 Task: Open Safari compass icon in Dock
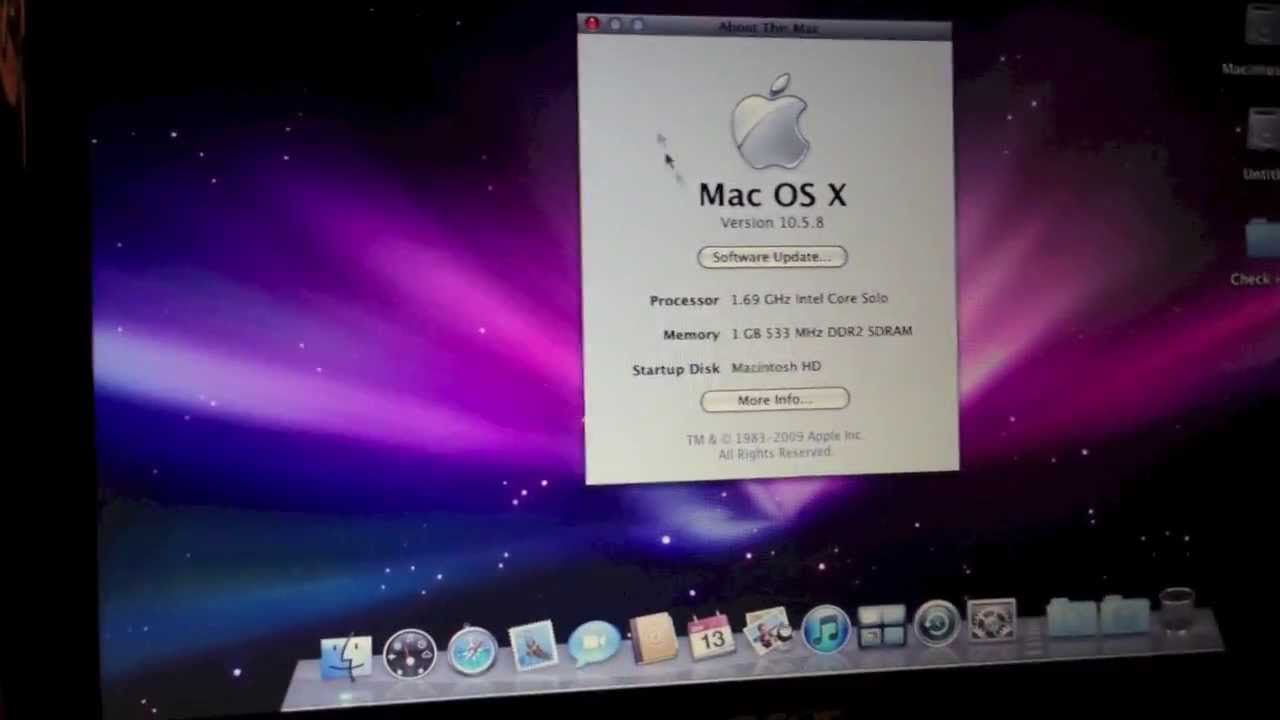(472, 650)
